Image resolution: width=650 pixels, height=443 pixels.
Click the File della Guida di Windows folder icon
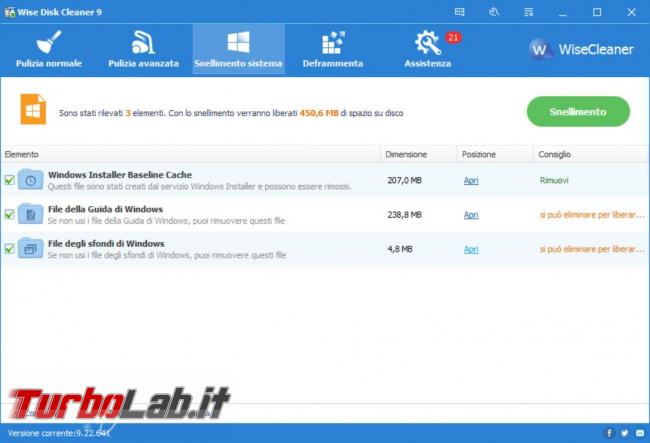[30, 214]
